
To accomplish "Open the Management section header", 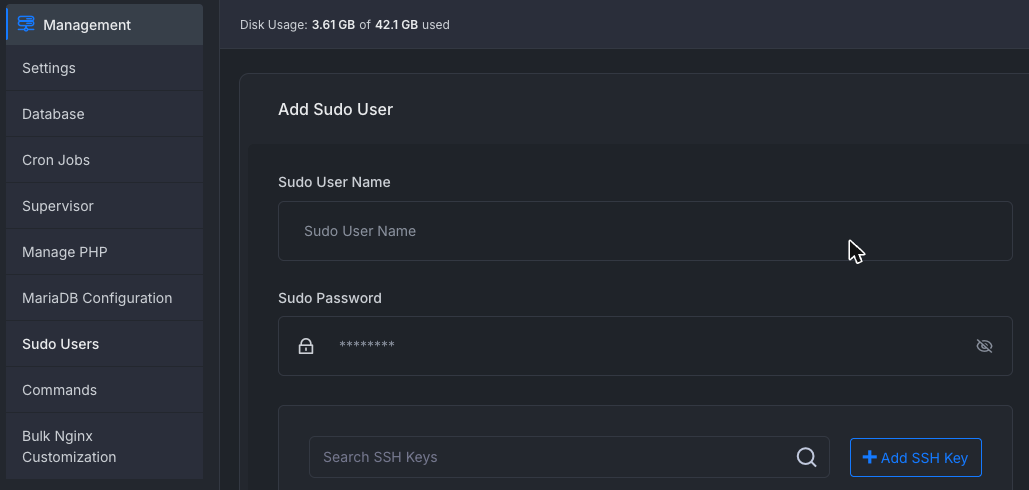I will click(x=104, y=25).
